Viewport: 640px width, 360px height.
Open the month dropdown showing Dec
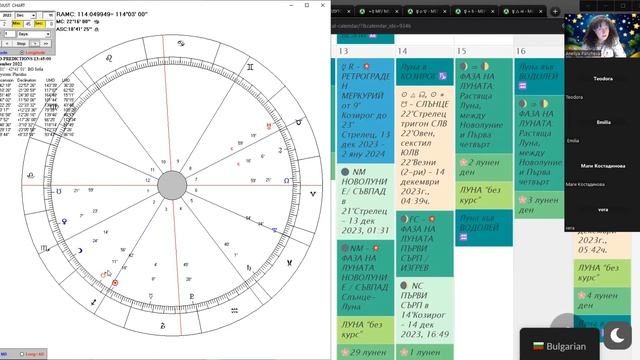pos(26,16)
